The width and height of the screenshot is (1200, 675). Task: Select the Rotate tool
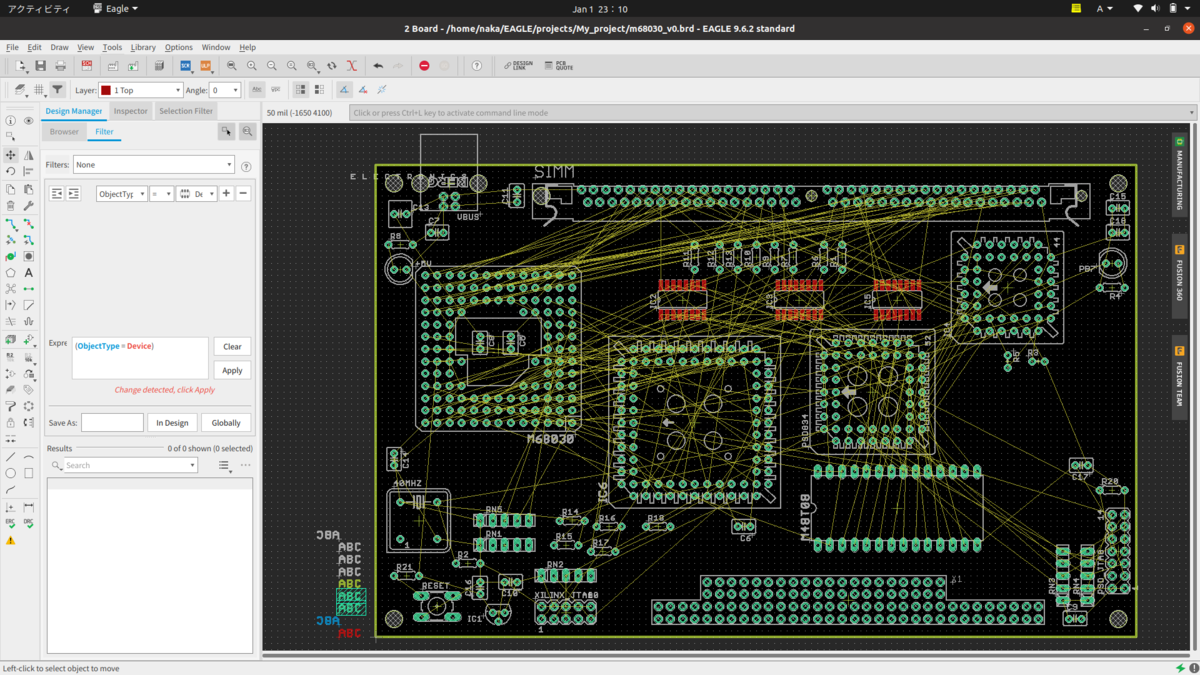[10, 172]
